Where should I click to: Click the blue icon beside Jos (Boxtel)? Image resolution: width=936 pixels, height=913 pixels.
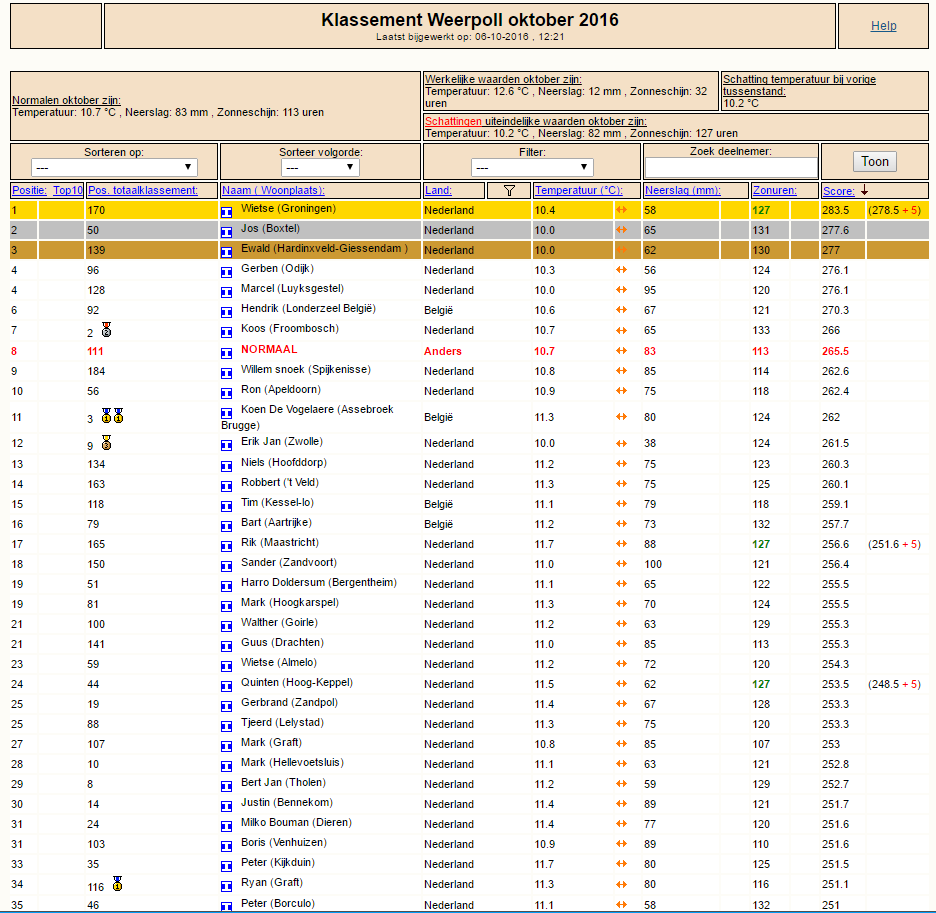(x=226, y=232)
